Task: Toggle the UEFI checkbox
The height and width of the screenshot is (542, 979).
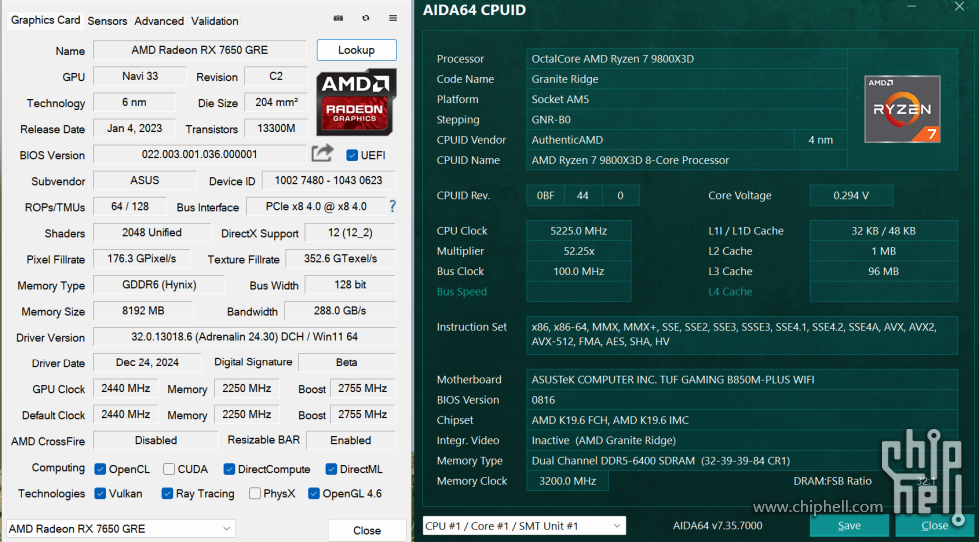Action: click(x=352, y=155)
